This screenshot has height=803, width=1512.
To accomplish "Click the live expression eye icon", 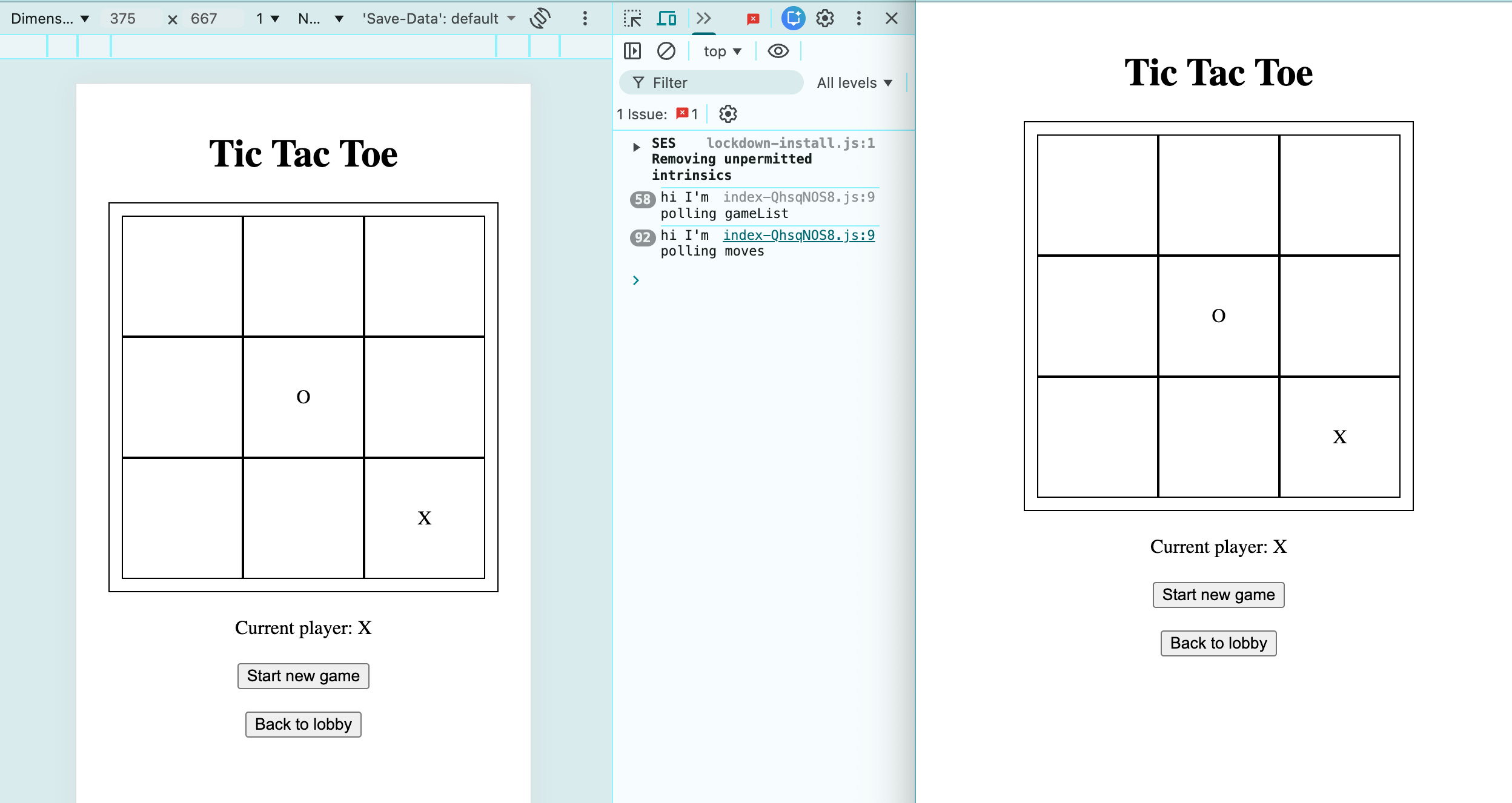I will tap(778, 51).
